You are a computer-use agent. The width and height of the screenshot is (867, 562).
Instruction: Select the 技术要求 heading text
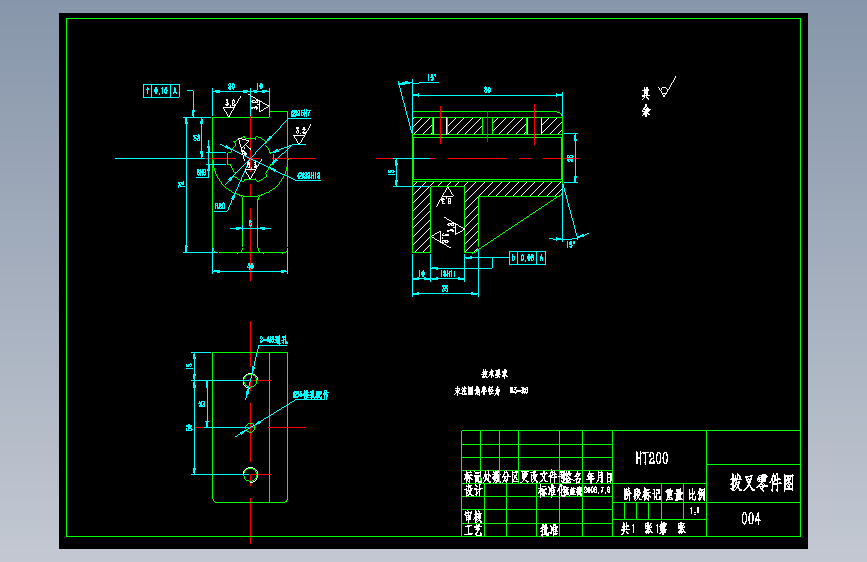(494, 374)
